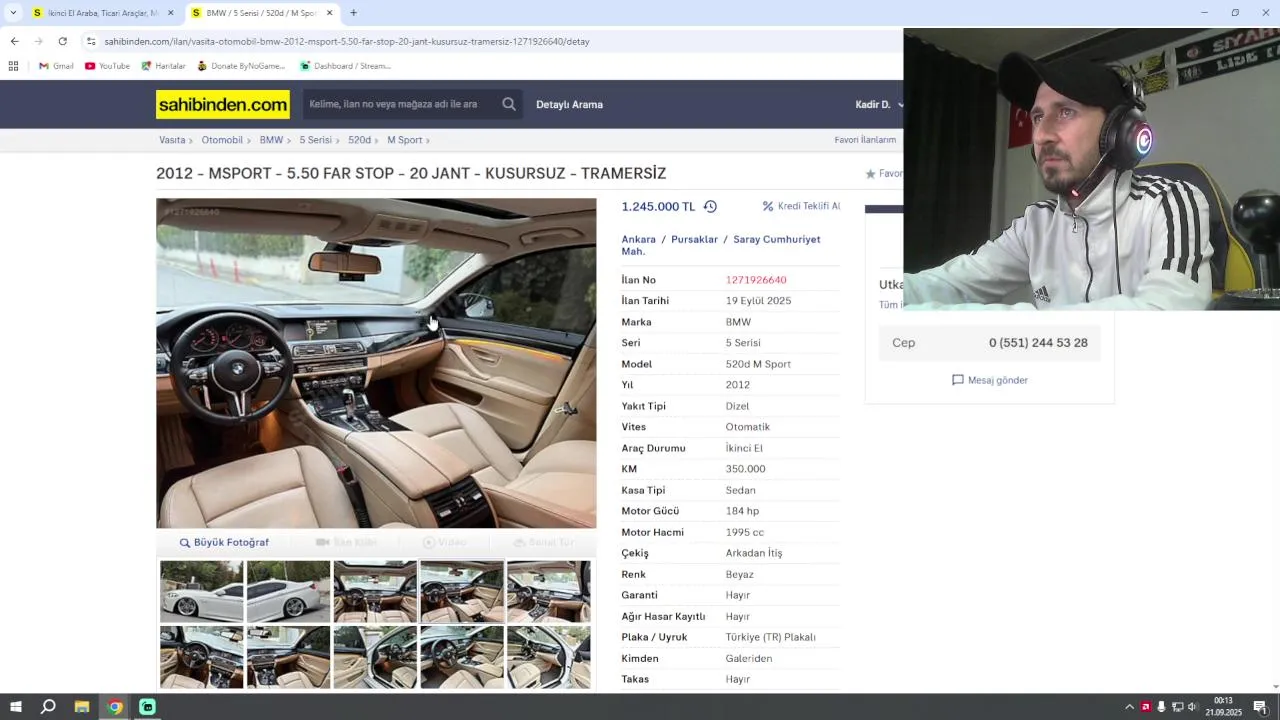Click the search magnifier icon
The width and height of the screenshot is (1280, 720).
(509, 104)
